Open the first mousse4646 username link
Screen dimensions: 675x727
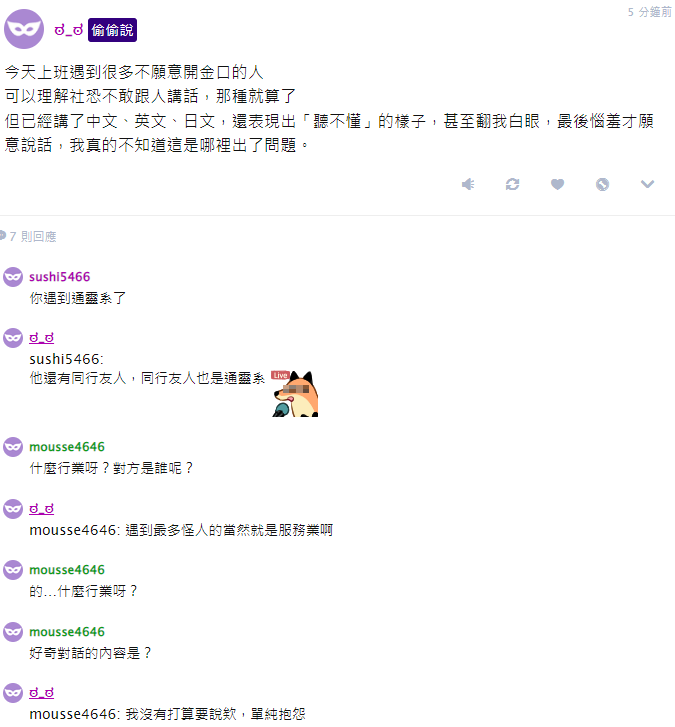coord(67,447)
